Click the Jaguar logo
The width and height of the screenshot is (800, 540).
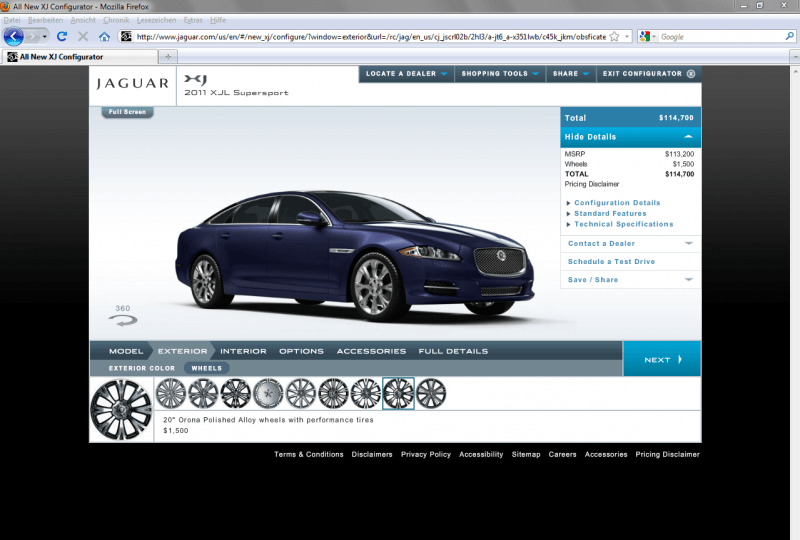tap(133, 84)
